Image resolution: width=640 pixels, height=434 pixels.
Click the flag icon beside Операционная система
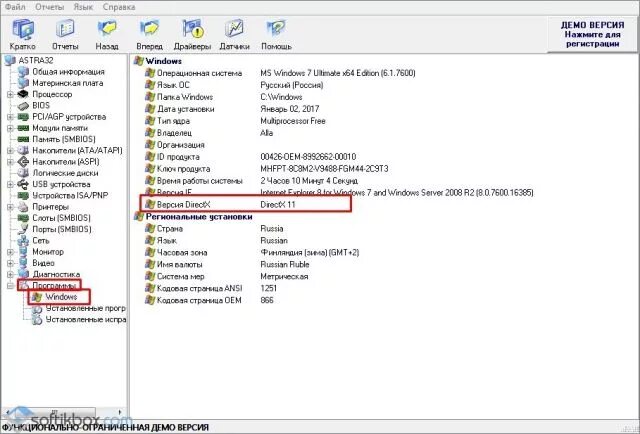coord(150,73)
